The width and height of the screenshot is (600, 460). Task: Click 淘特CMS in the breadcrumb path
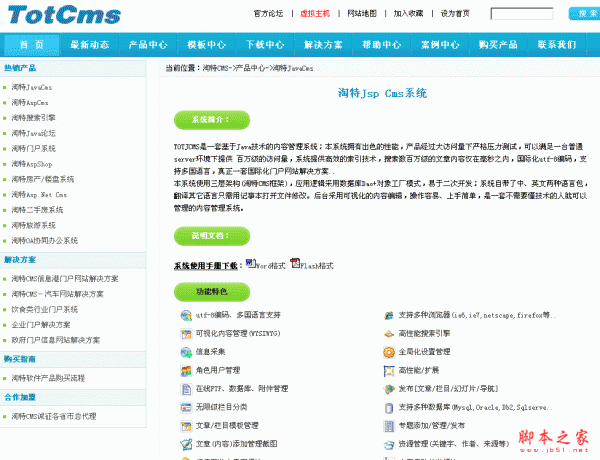[x=215, y=68]
